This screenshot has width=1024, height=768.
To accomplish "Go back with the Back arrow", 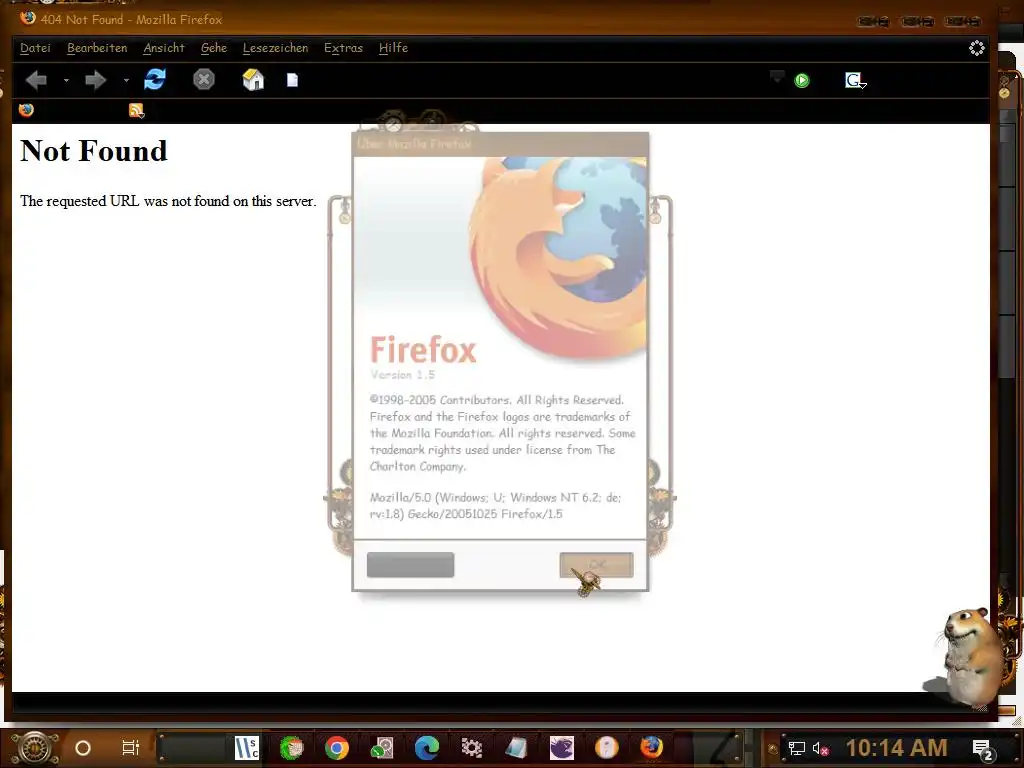I will 37,80.
